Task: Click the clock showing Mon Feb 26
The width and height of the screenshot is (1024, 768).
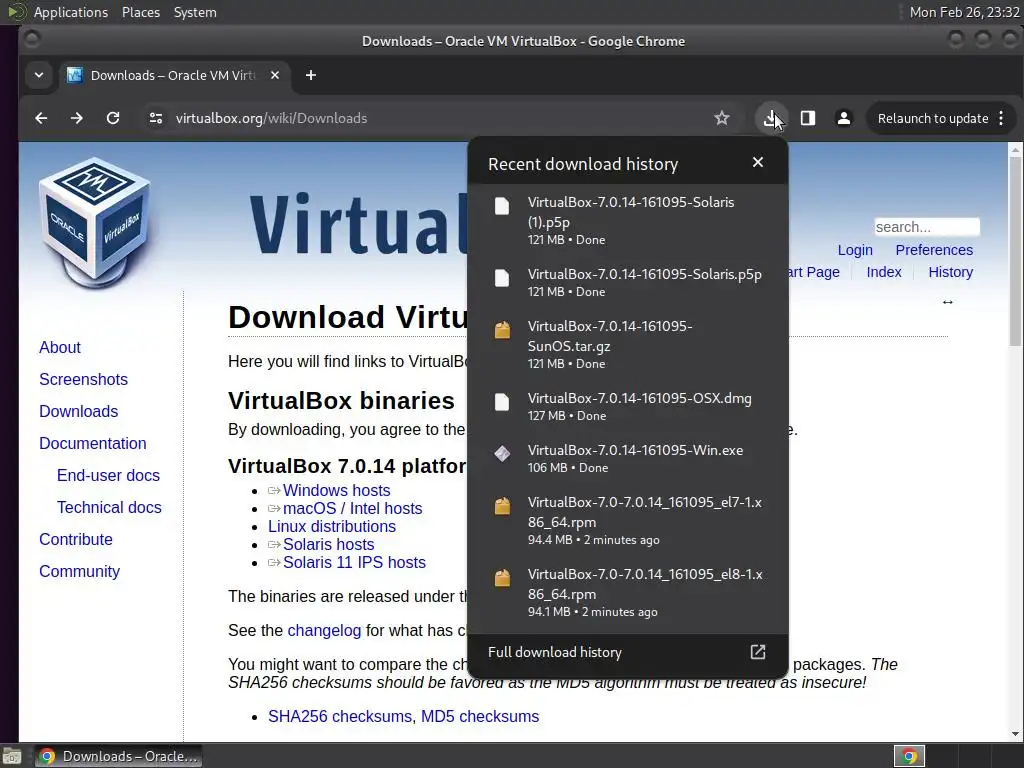Action: [964, 12]
